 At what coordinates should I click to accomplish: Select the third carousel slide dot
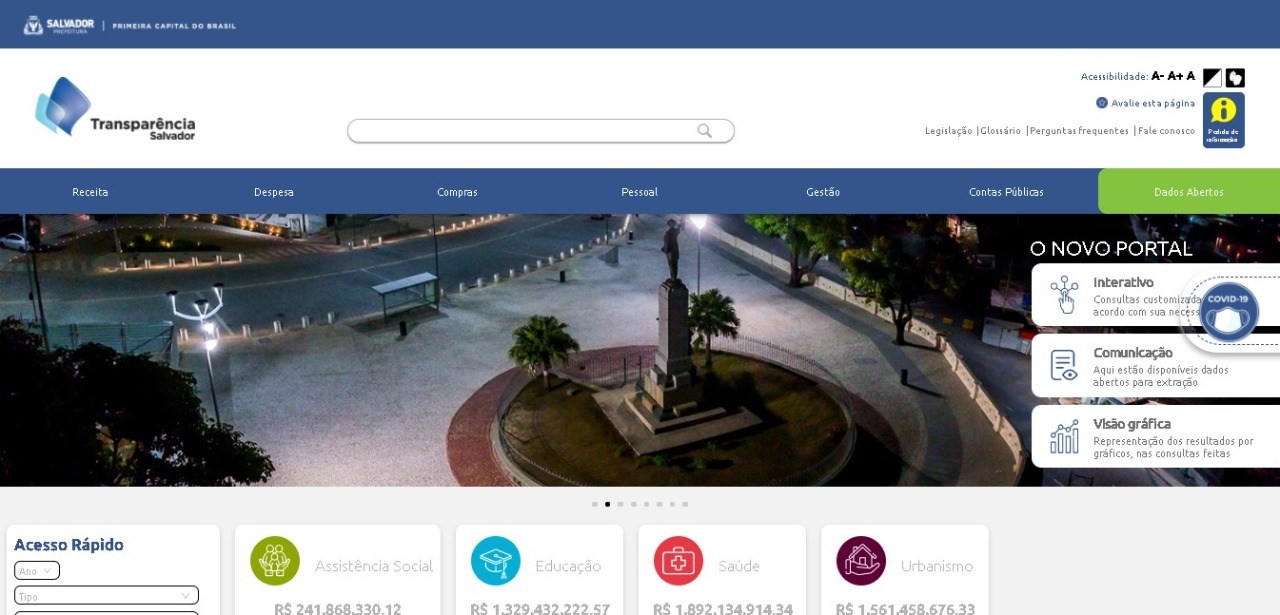point(620,504)
